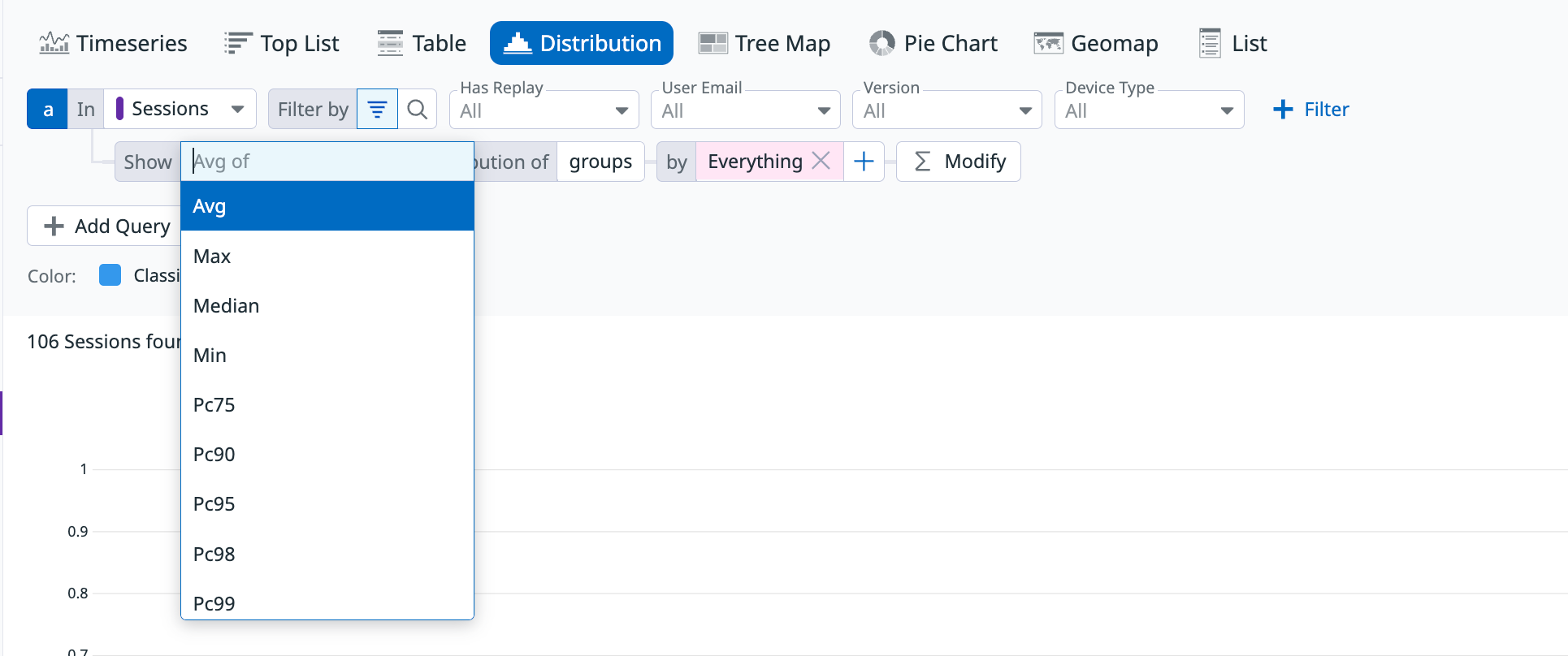
Task: Pick Pc95 in the aggregation list
Action: click(x=214, y=504)
